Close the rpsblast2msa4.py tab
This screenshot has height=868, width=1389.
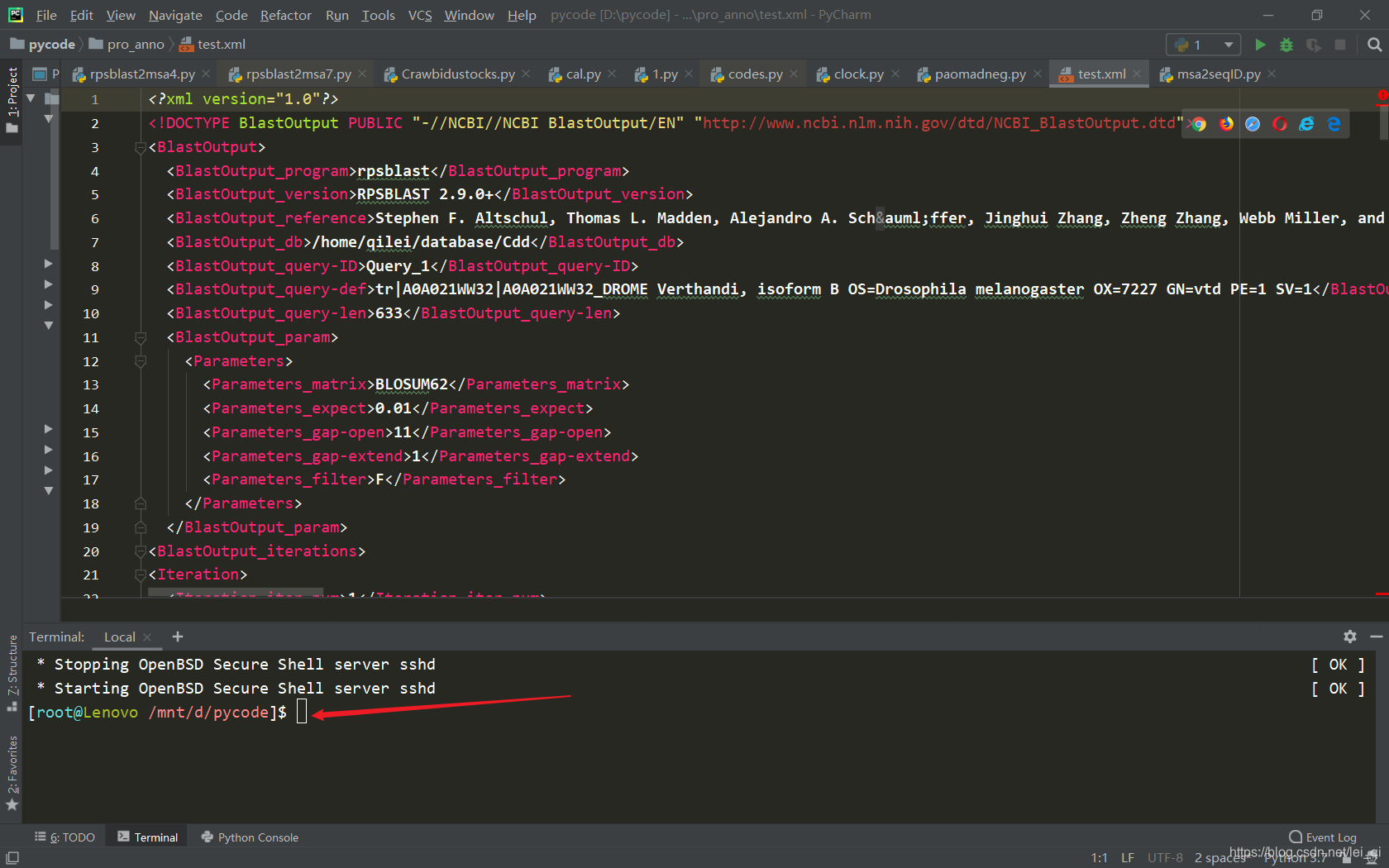[x=206, y=74]
